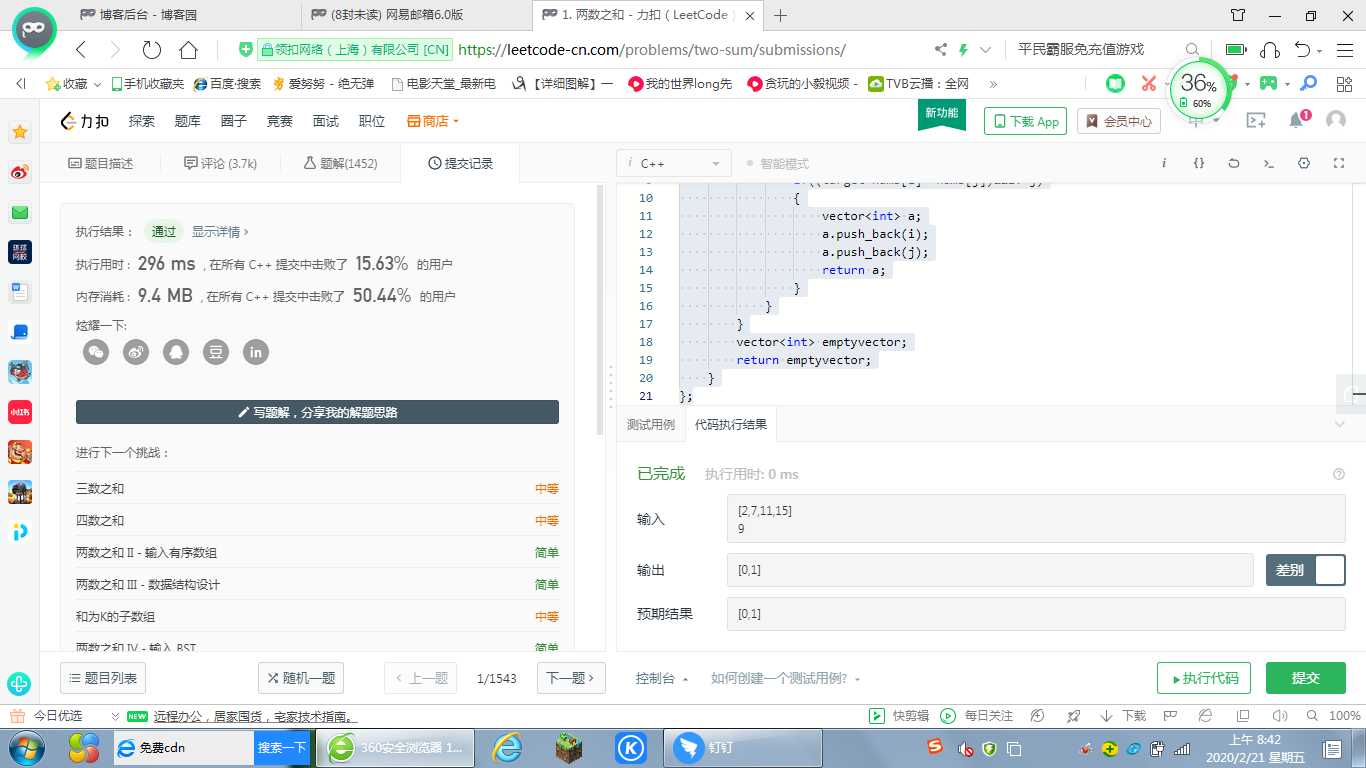Share result via Douban icon
Viewport: 1366px width, 768px height.
[216, 352]
